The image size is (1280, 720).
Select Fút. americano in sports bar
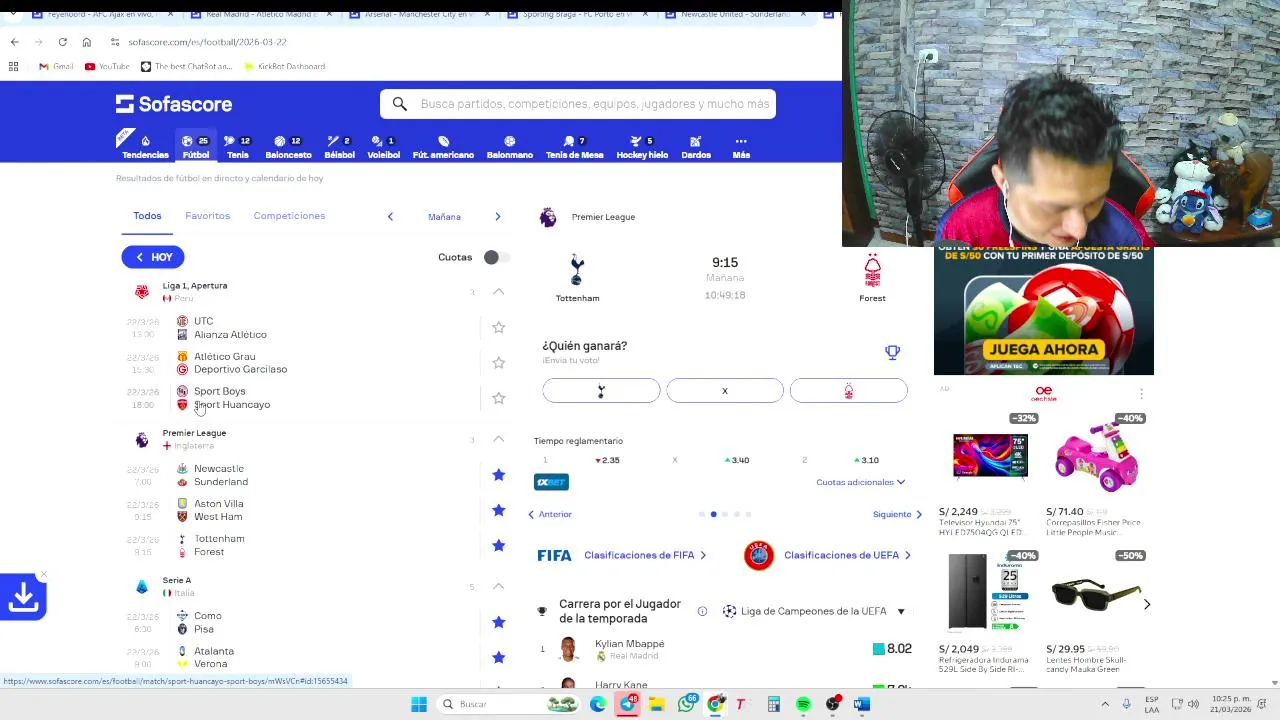443,147
